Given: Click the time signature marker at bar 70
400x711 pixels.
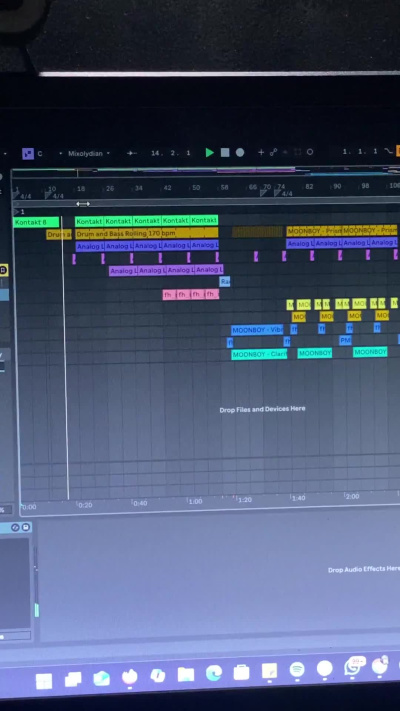Looking at the screenshot, I should [264, 193].
